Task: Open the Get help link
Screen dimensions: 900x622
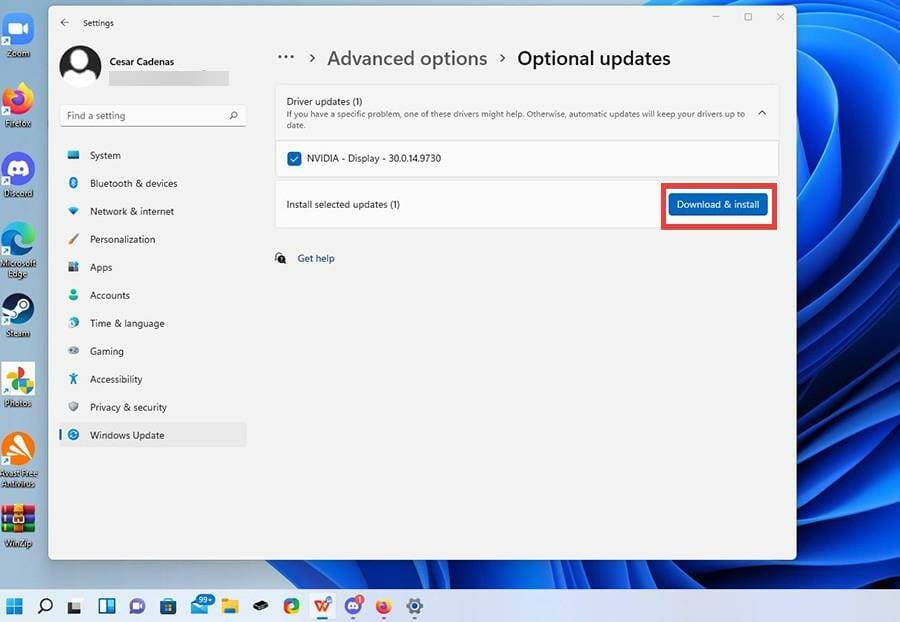Action: (316, 258)
